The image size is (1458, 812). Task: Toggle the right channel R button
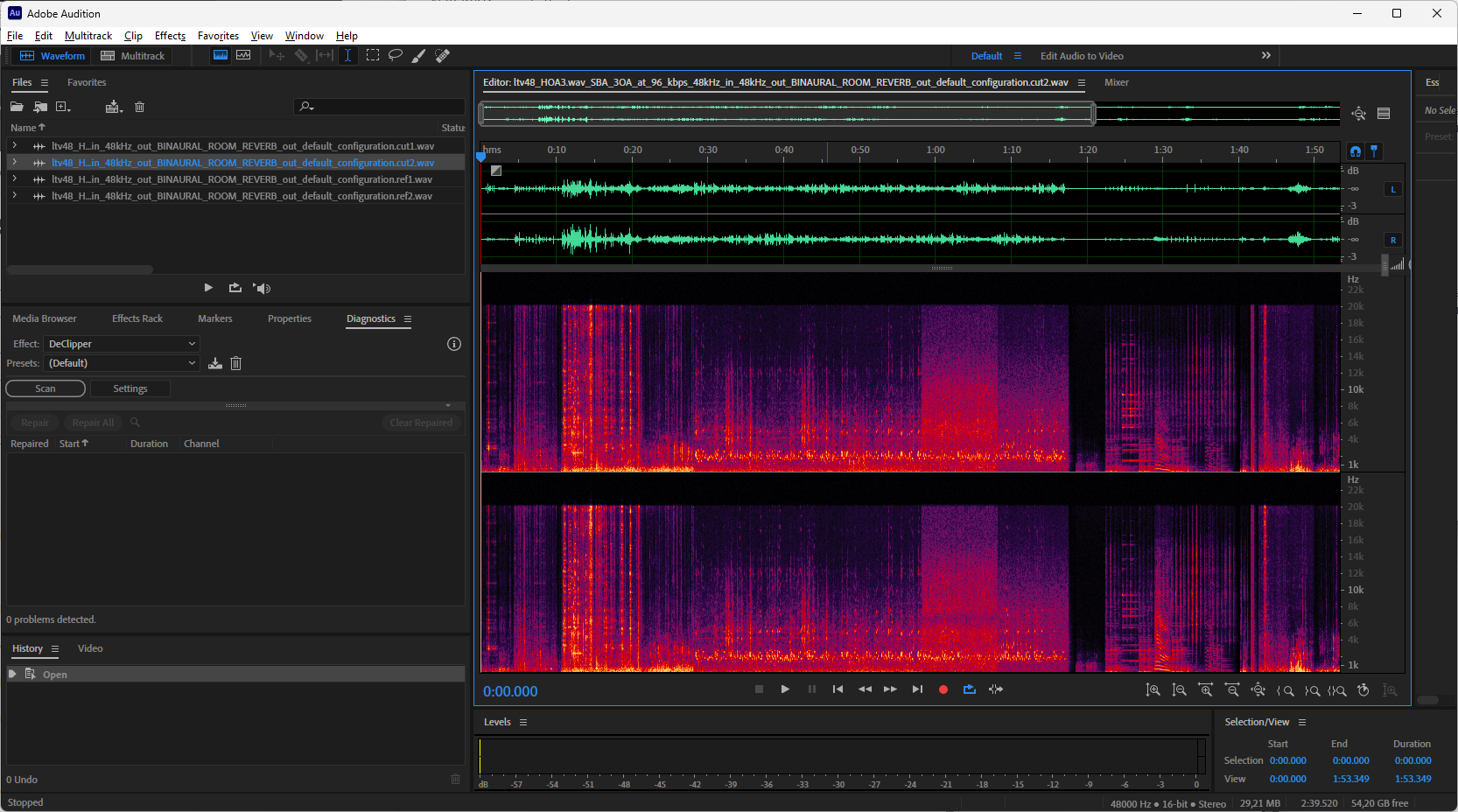pos(1393,240)
